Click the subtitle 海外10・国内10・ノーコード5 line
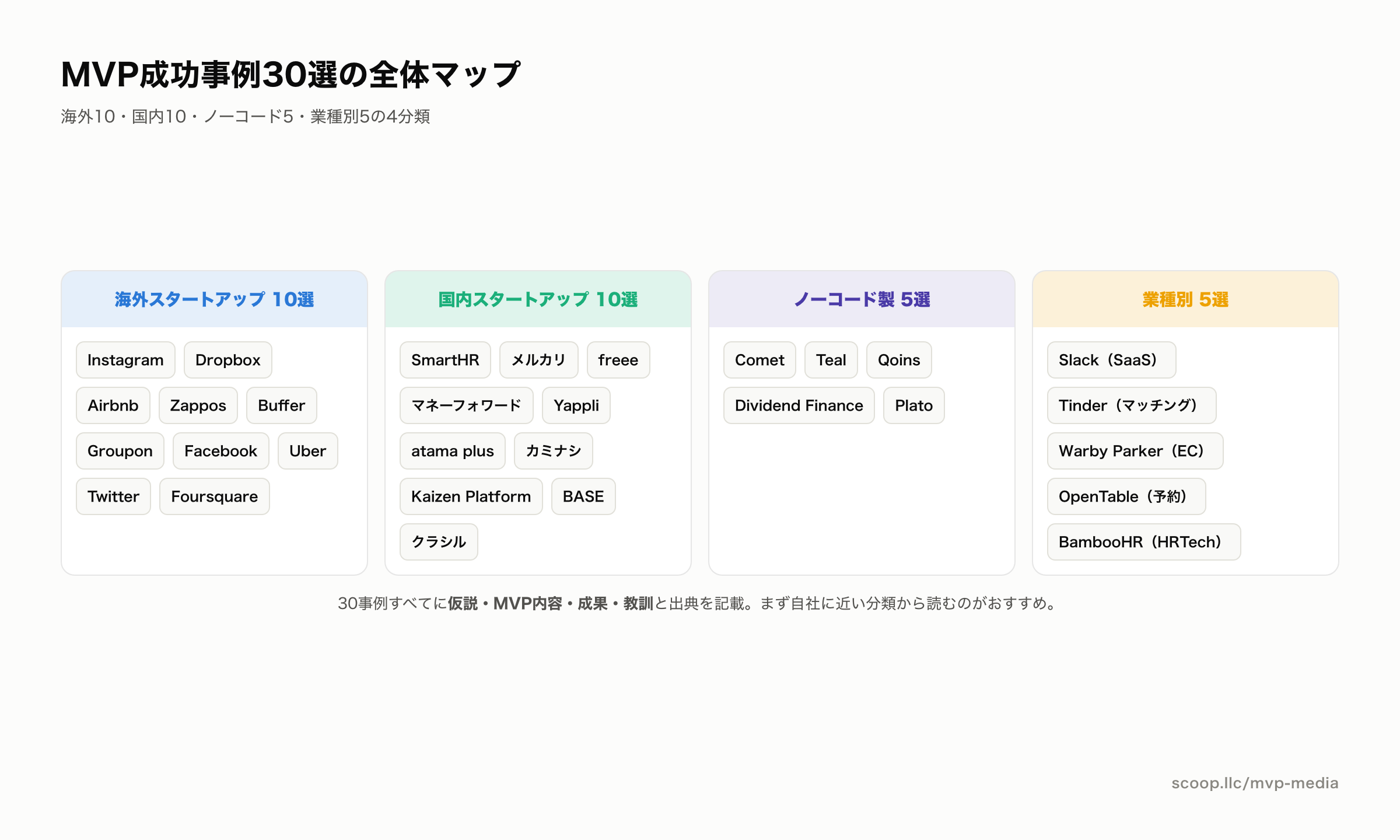This screenshot has width=1400, height=840. [246, 117]
